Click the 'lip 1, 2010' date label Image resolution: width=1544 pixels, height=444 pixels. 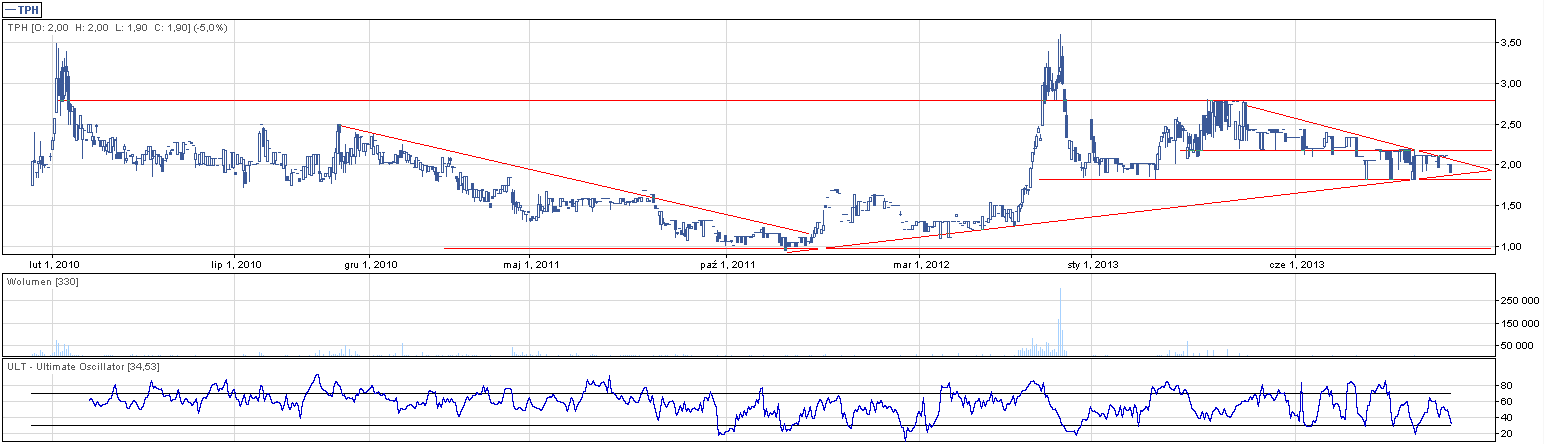click(x=236, y=265)
